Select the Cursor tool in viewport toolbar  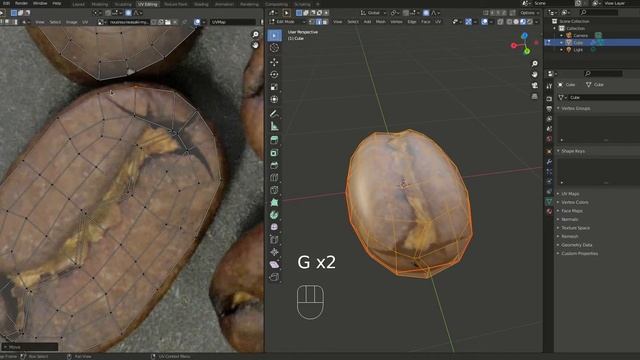[x=274, y=48]
